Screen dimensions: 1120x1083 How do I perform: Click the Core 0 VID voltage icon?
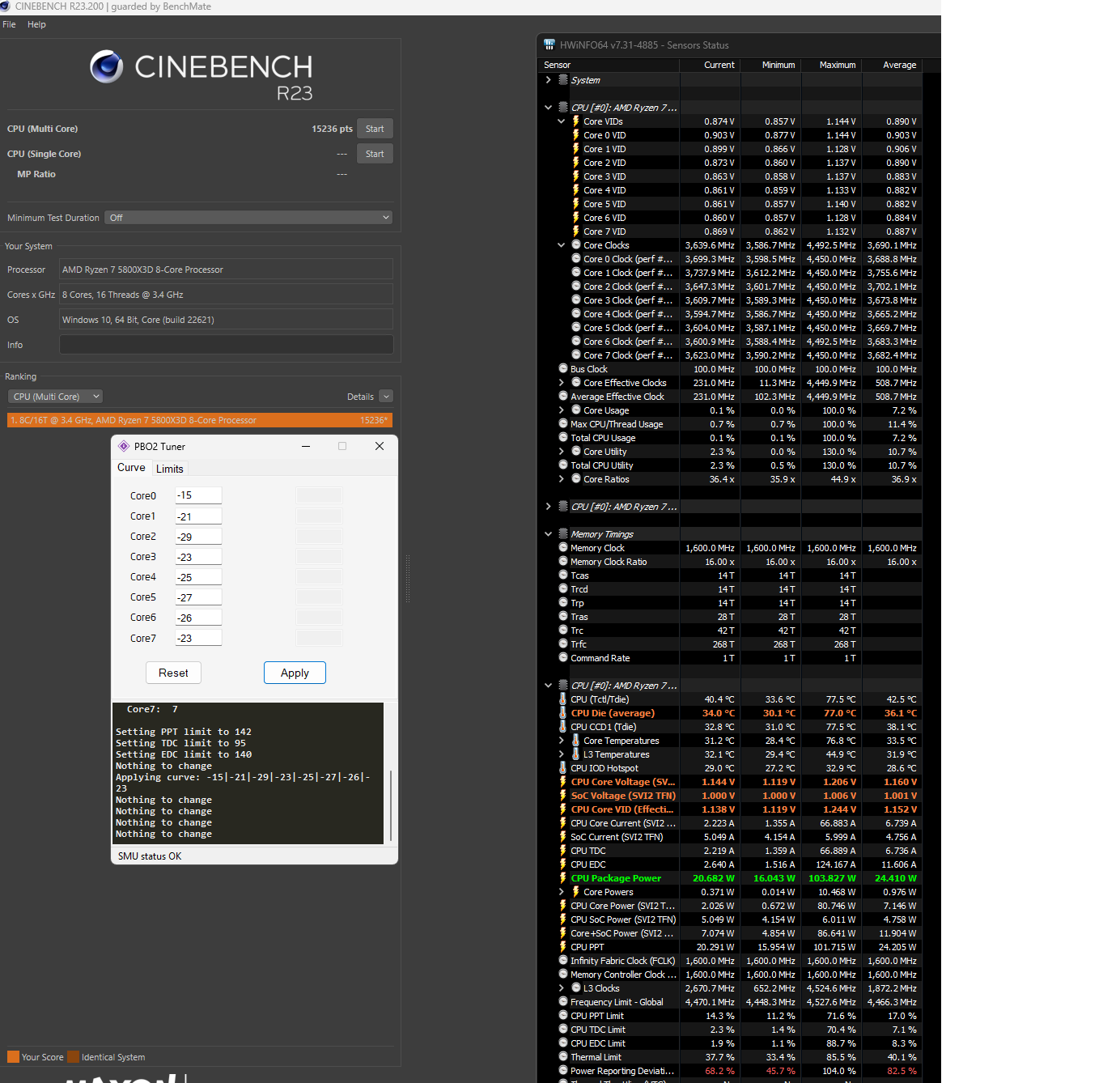[576, 135]
